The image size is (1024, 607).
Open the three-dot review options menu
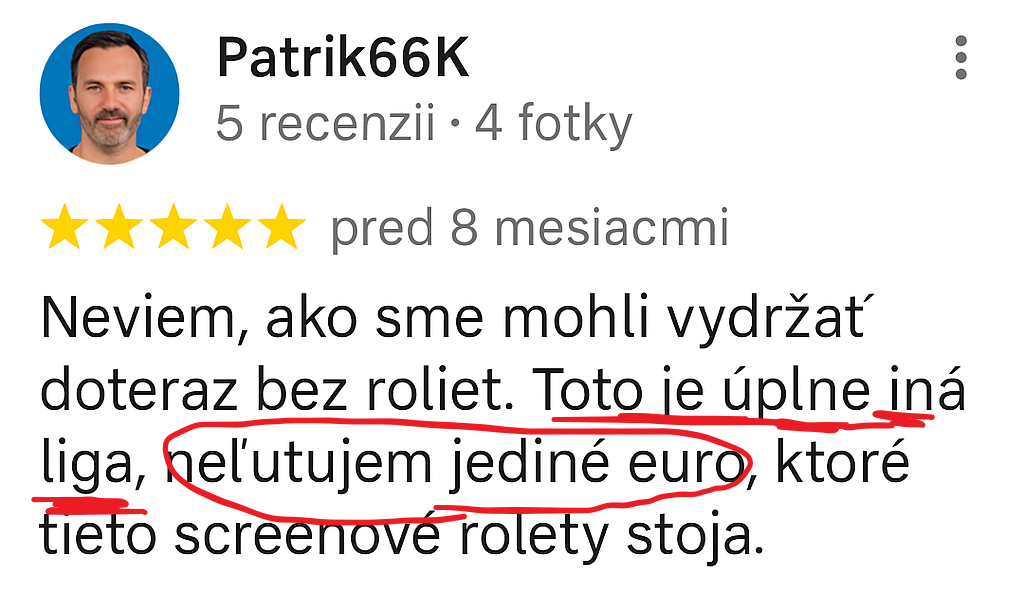click(960, 58)
